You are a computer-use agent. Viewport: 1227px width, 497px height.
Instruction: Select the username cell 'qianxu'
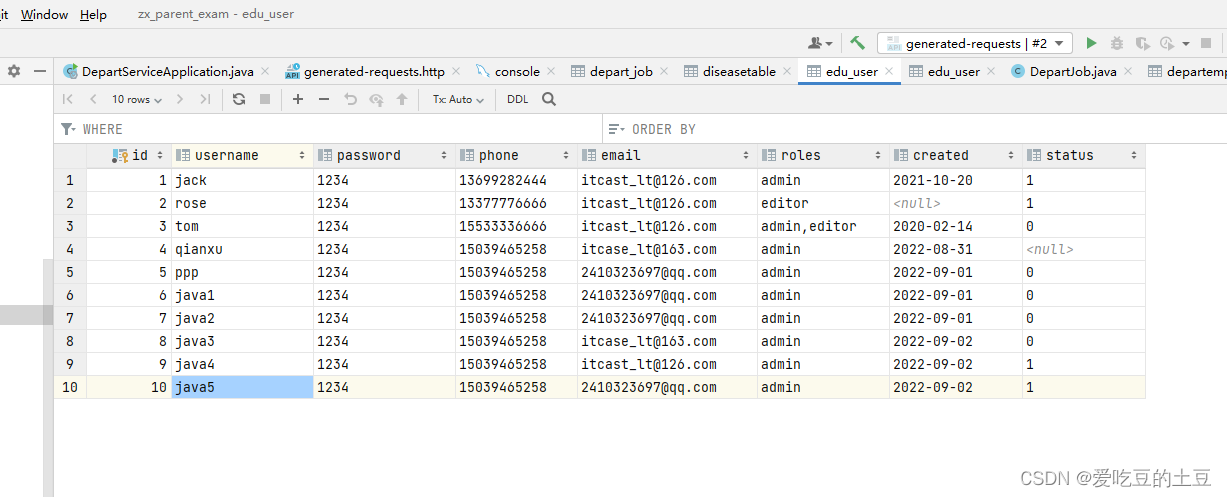coord(242,249)
